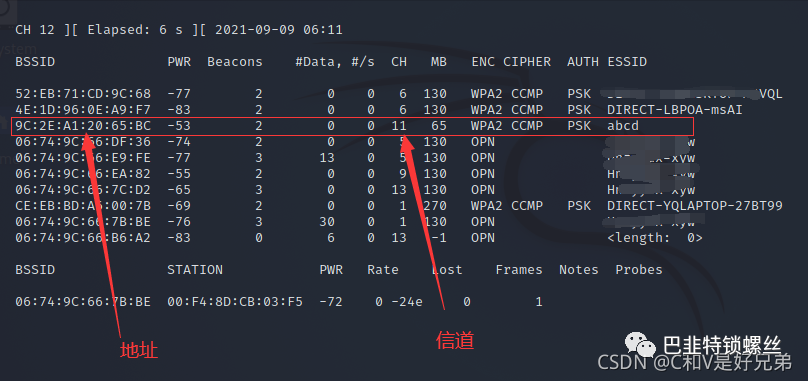The image size is (808, 381).
Task: Click the red 信道 annotation label
Action: [x=455, y=341]
